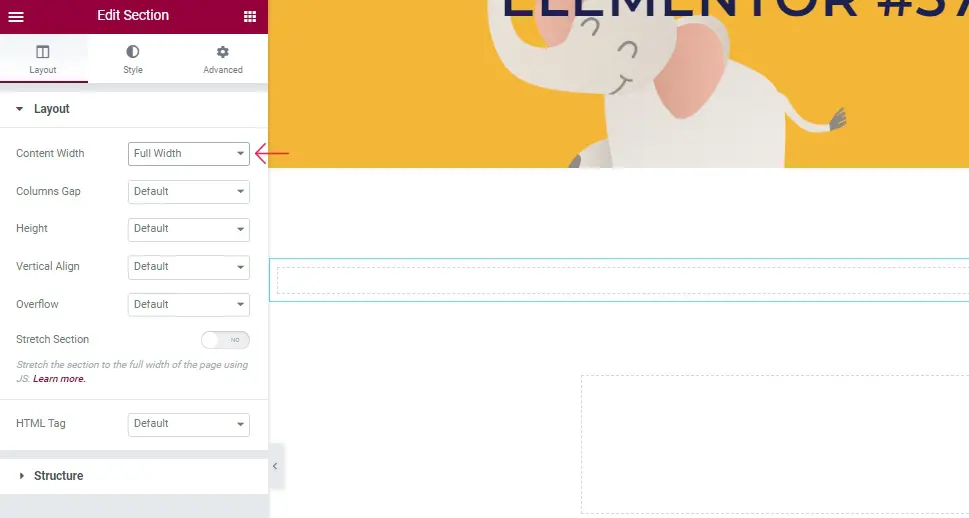Collapse the panel with side arrow
Image resolution: width=969 pixels, height=518 pixels.
pyautogui.click(x=276, y=466)
